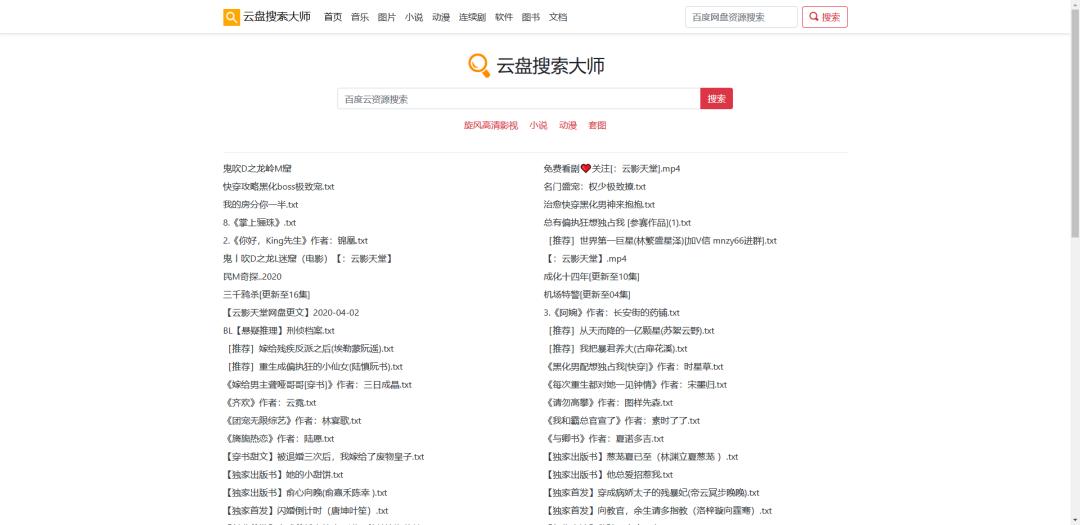Image resolution: width=1080 pixels, height=525 pixels.
Task: Open 世界第一巨星(林繁盛星泽) result
Action: 661,240
